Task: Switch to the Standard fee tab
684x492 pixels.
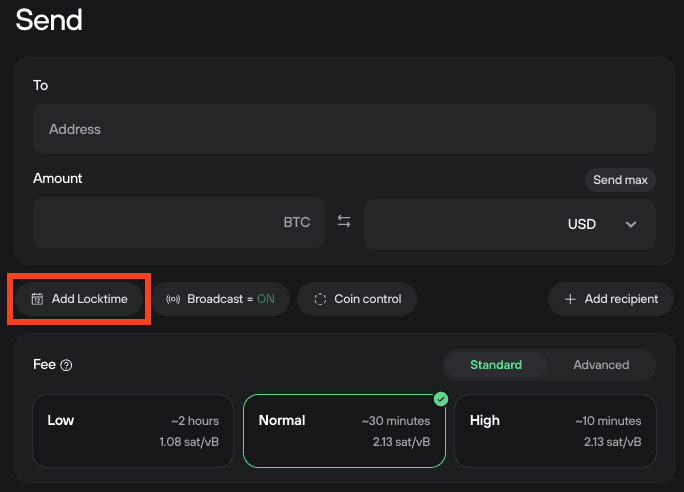Action: coord(496,365)
